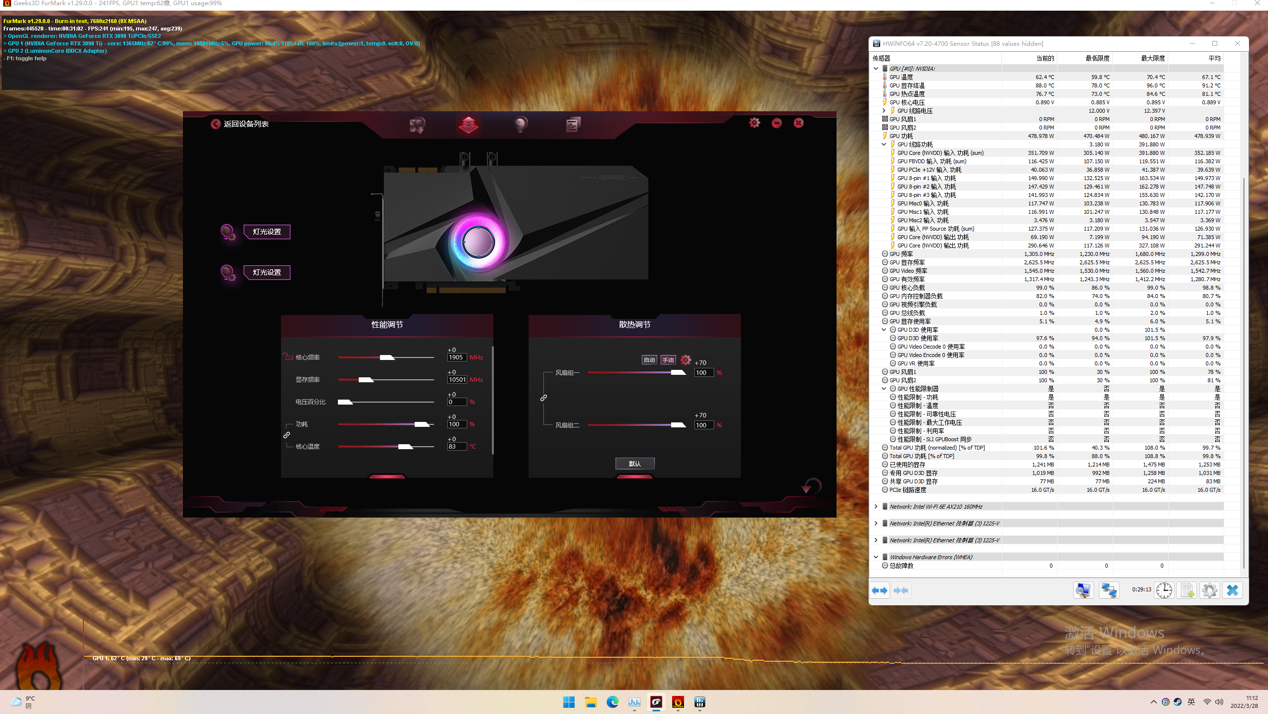The height and width of the screenshot is (714, 1268).
Task: Click the 风扇组一 100 percent input field
Action: coord(703,372)
